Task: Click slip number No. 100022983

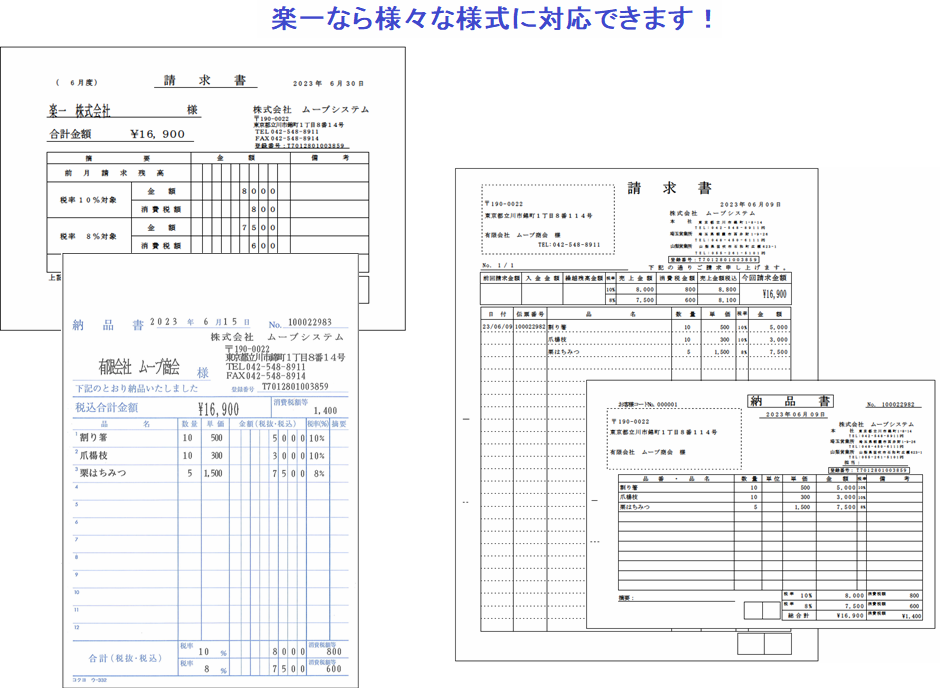Action: point(300,323)
